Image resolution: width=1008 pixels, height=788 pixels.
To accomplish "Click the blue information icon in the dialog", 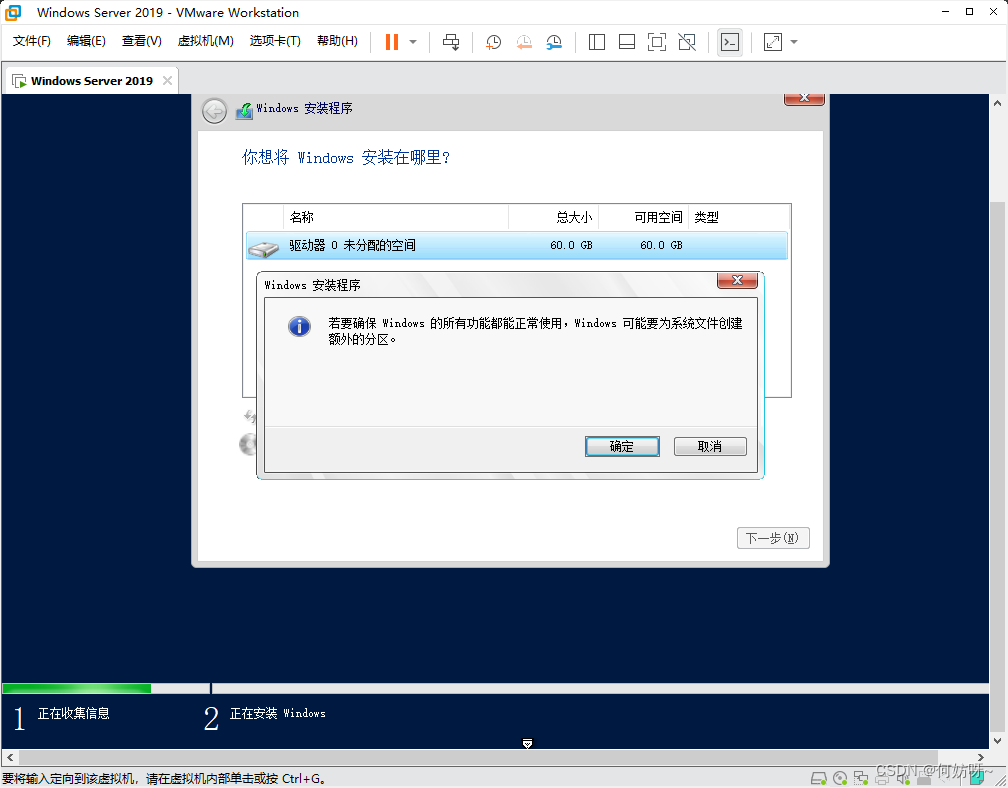I will point(299,327).
